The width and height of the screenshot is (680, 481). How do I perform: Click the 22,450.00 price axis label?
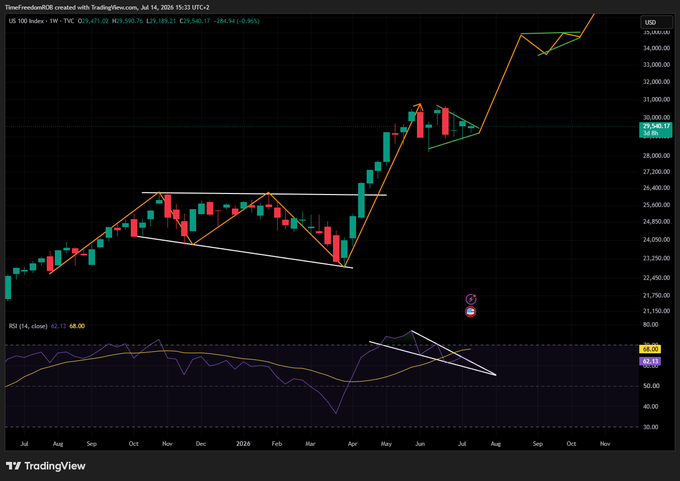coord(656,278)
